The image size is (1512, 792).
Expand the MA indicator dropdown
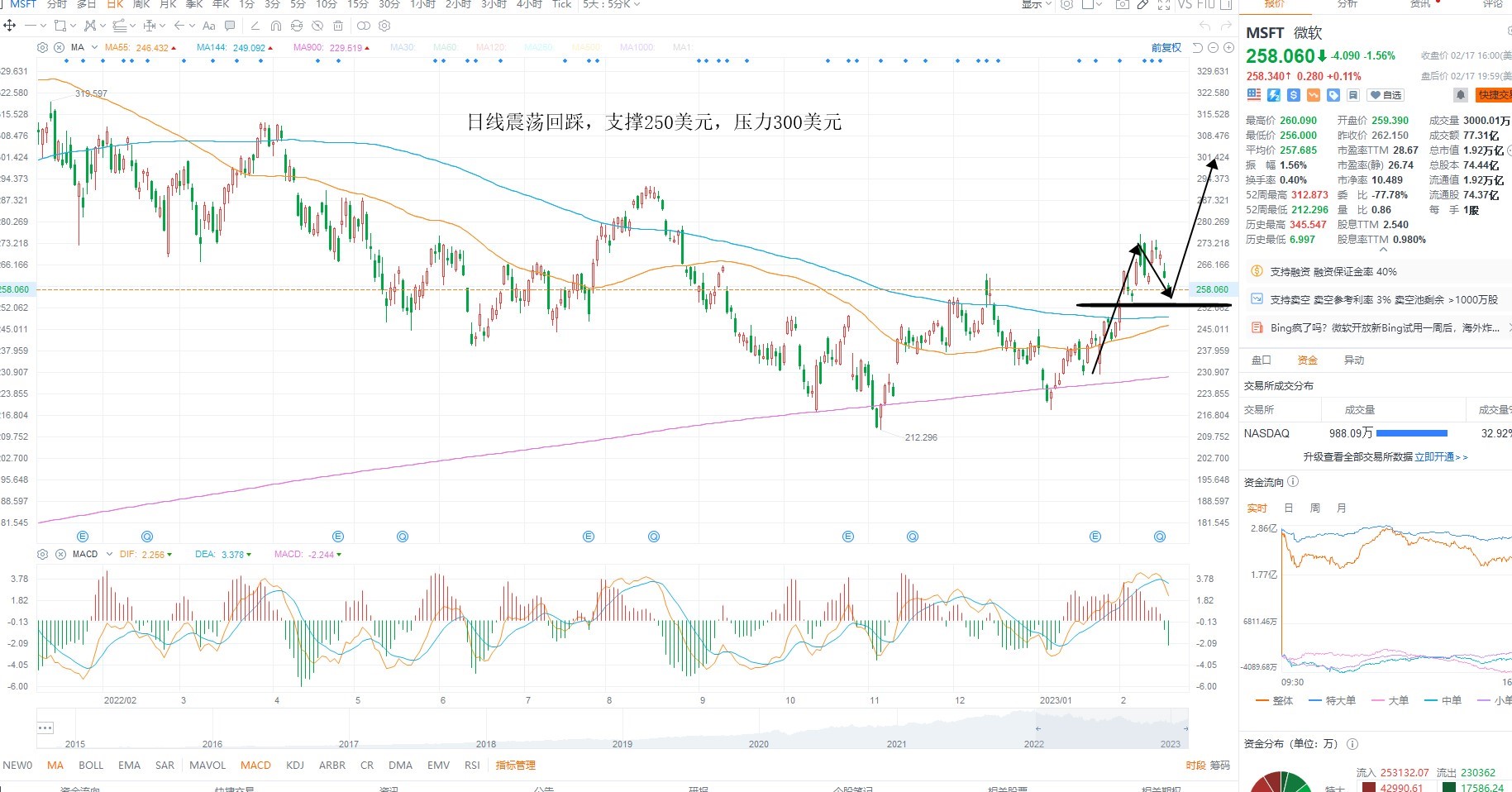[x=94, y=47]
